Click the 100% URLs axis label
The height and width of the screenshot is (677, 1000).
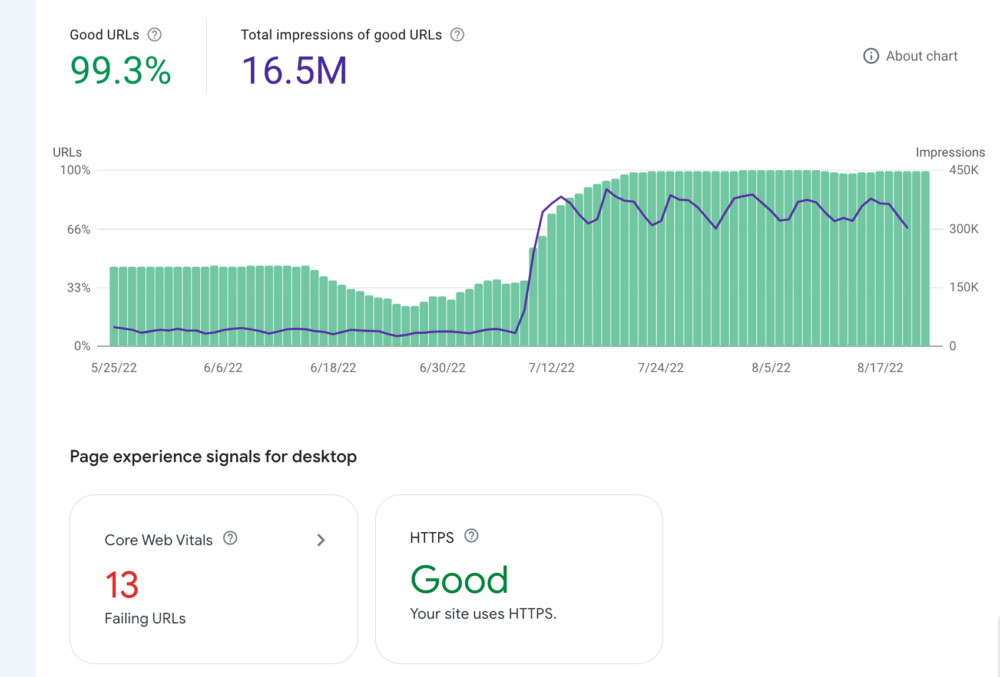tap(76, 171)
